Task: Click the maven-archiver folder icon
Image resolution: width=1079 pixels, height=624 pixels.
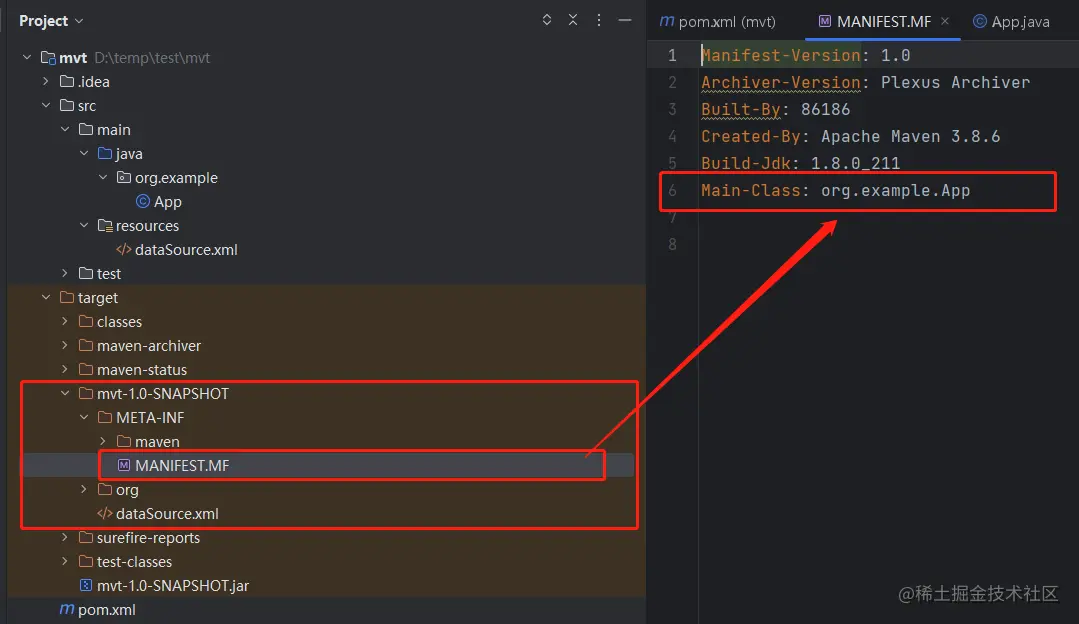Action: [x=86, y=345]
